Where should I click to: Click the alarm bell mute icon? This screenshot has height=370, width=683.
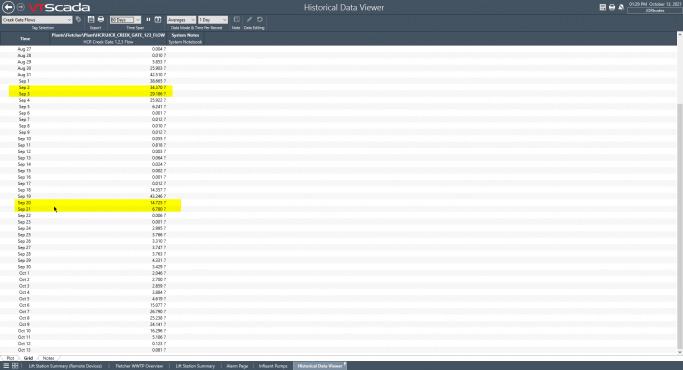point(621,7)
